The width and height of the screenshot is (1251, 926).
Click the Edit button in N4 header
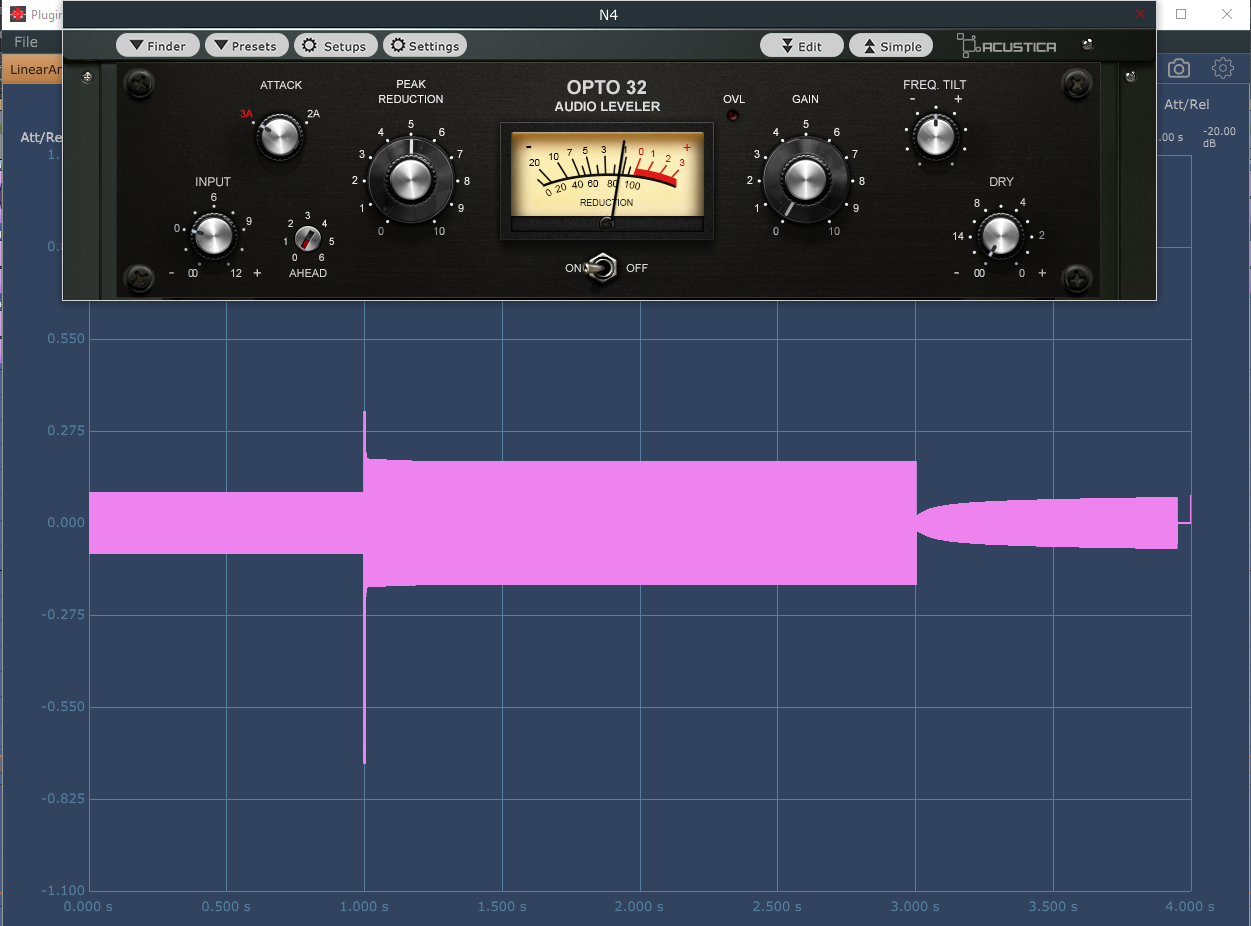tap(801, 46)
